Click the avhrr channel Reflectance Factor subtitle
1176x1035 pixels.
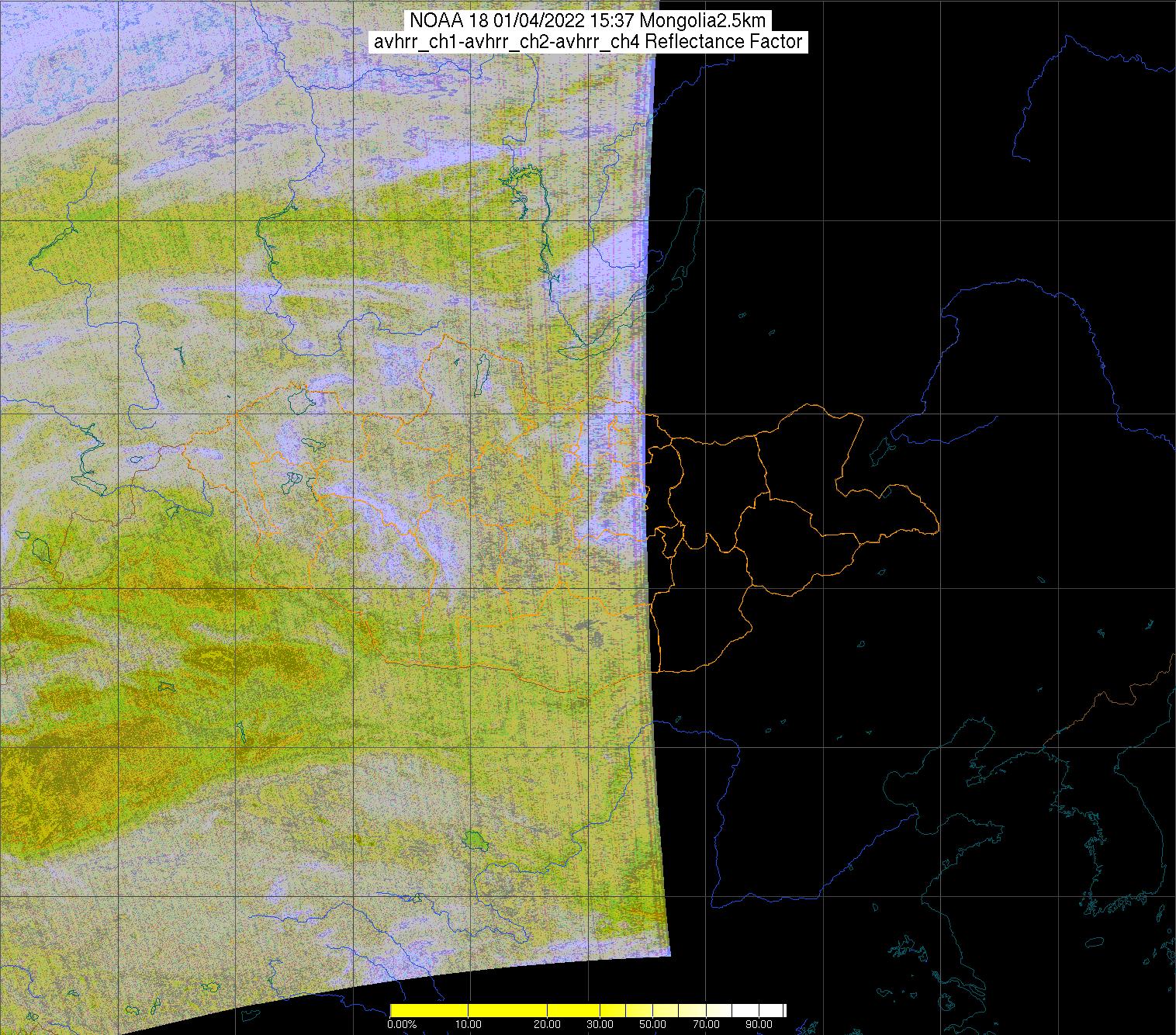587,42
